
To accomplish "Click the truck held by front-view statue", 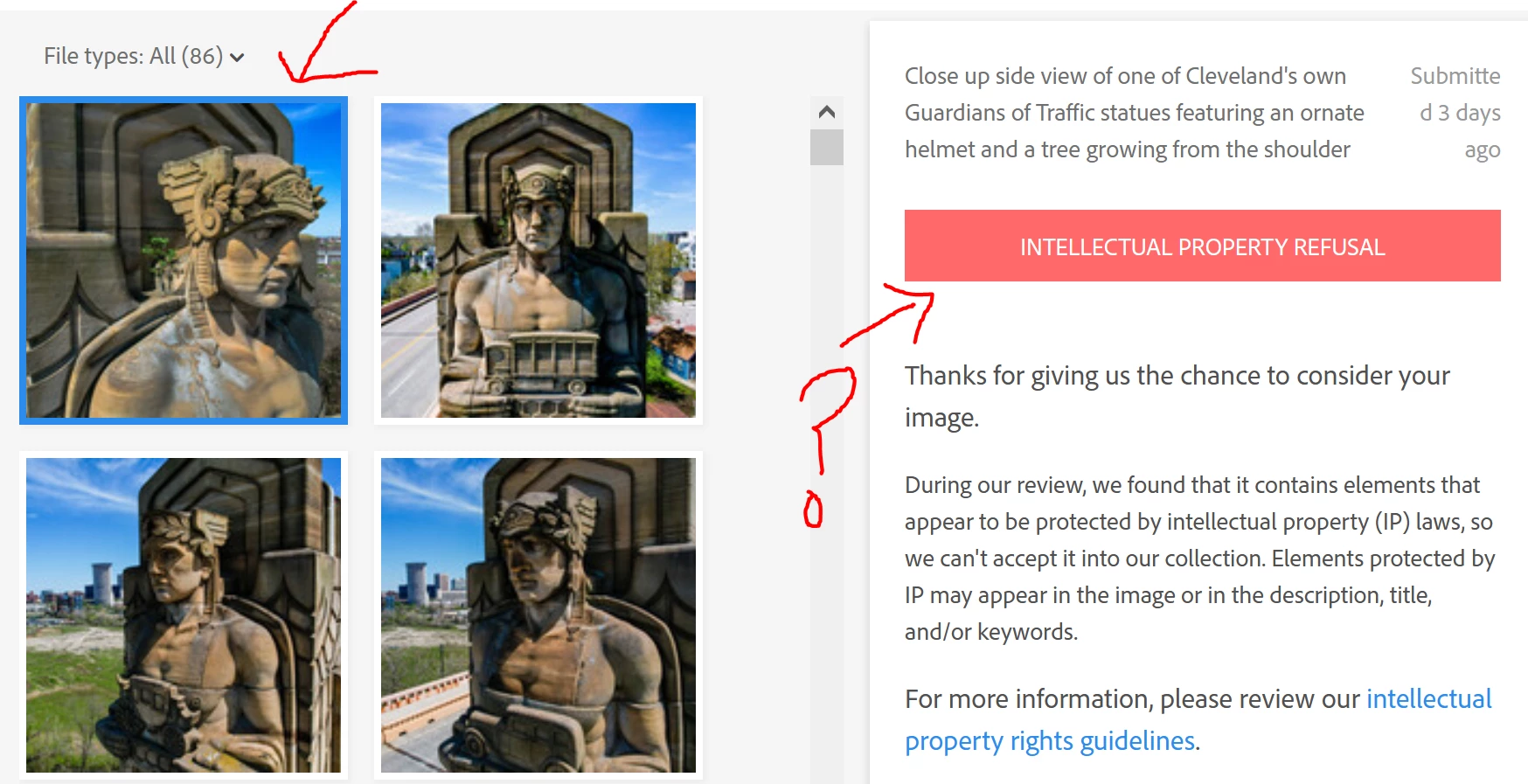I will click(x=538, y=360).
